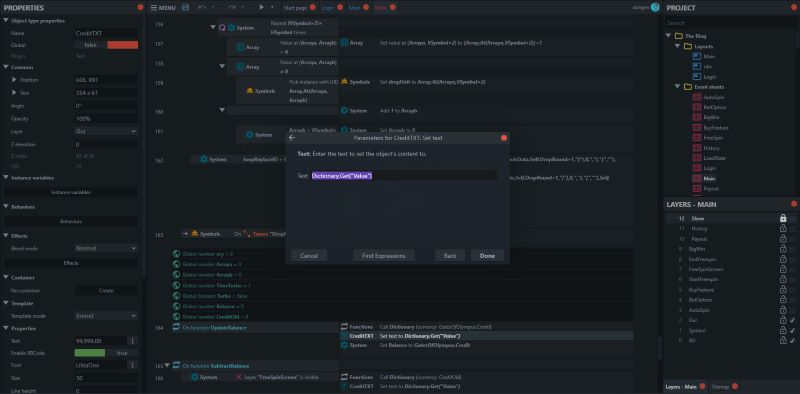Click the Find Expressions button
The width and height of the screenshot is (800, 394).
click(384, 256)
